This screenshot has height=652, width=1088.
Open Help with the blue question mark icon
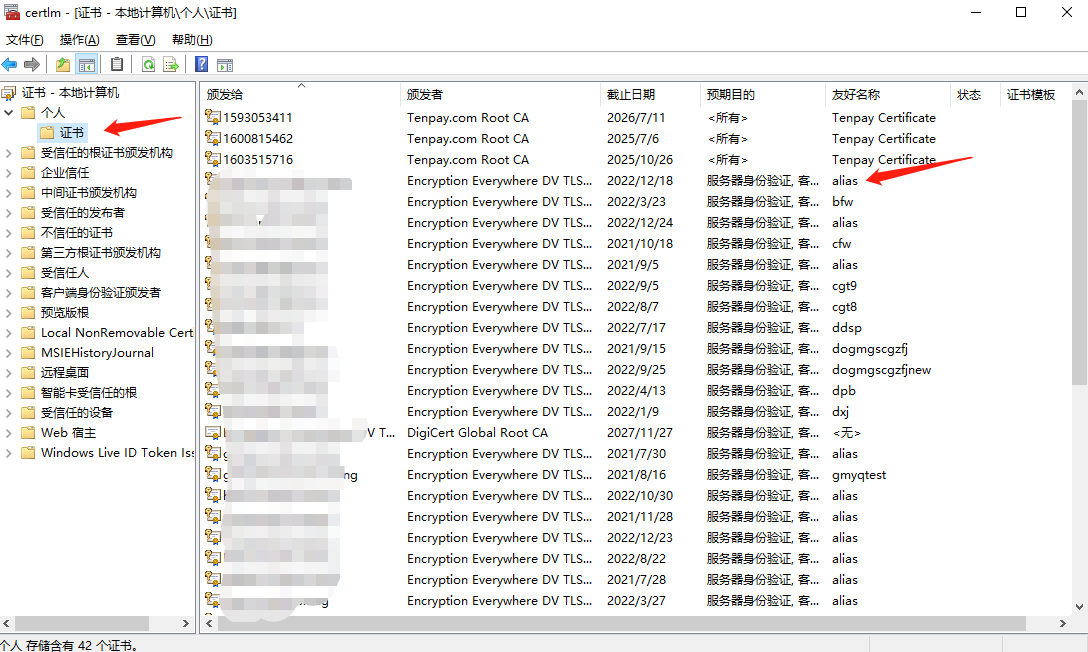201,65
